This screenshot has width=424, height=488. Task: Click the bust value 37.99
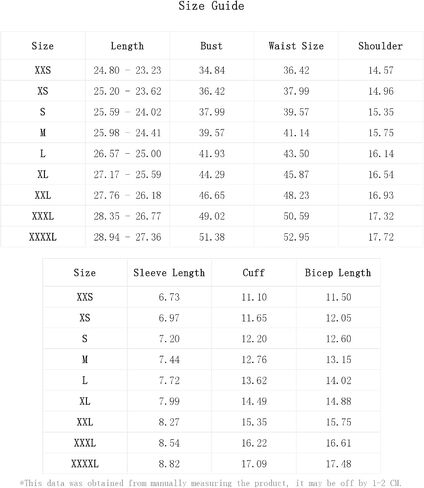[x=212, y=112]
